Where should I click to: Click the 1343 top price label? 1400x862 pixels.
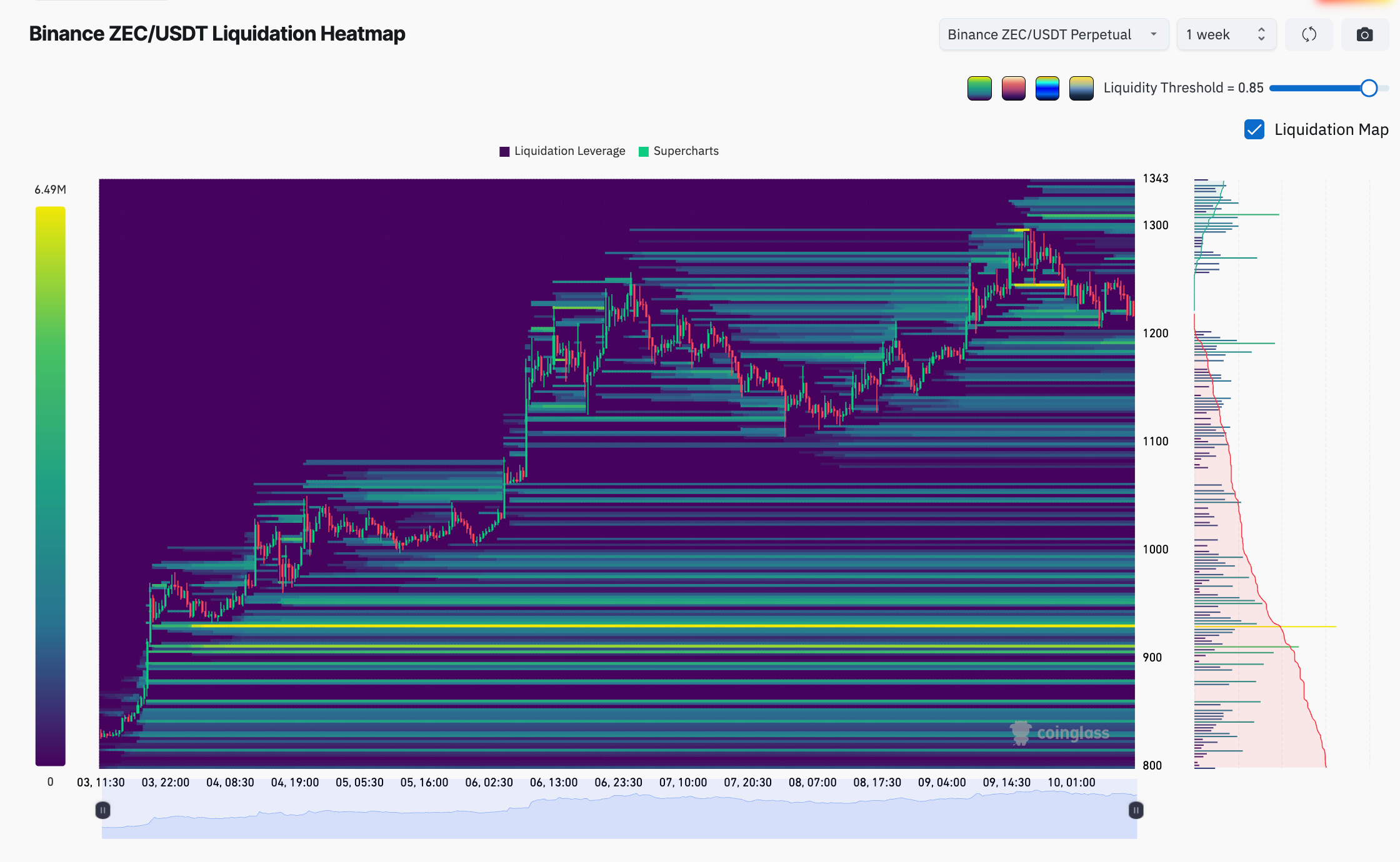[x=1155, y=179]
